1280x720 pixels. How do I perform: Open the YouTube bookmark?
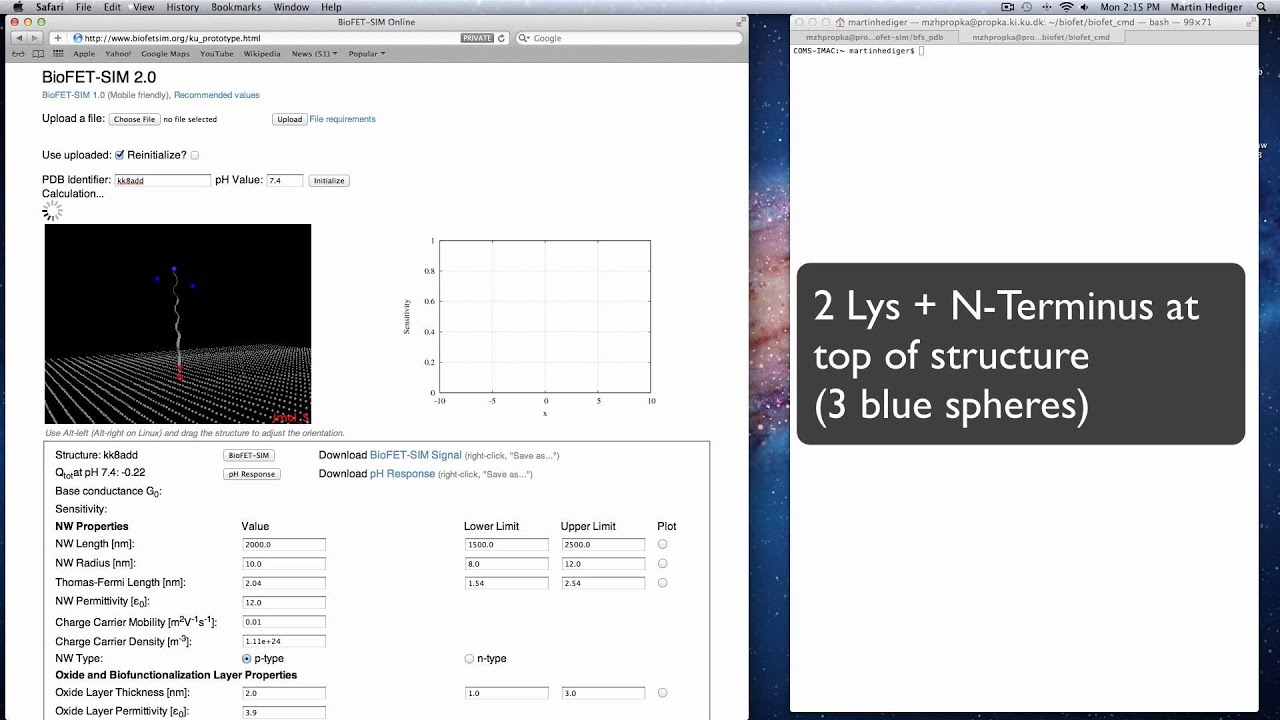click(217, 54)
